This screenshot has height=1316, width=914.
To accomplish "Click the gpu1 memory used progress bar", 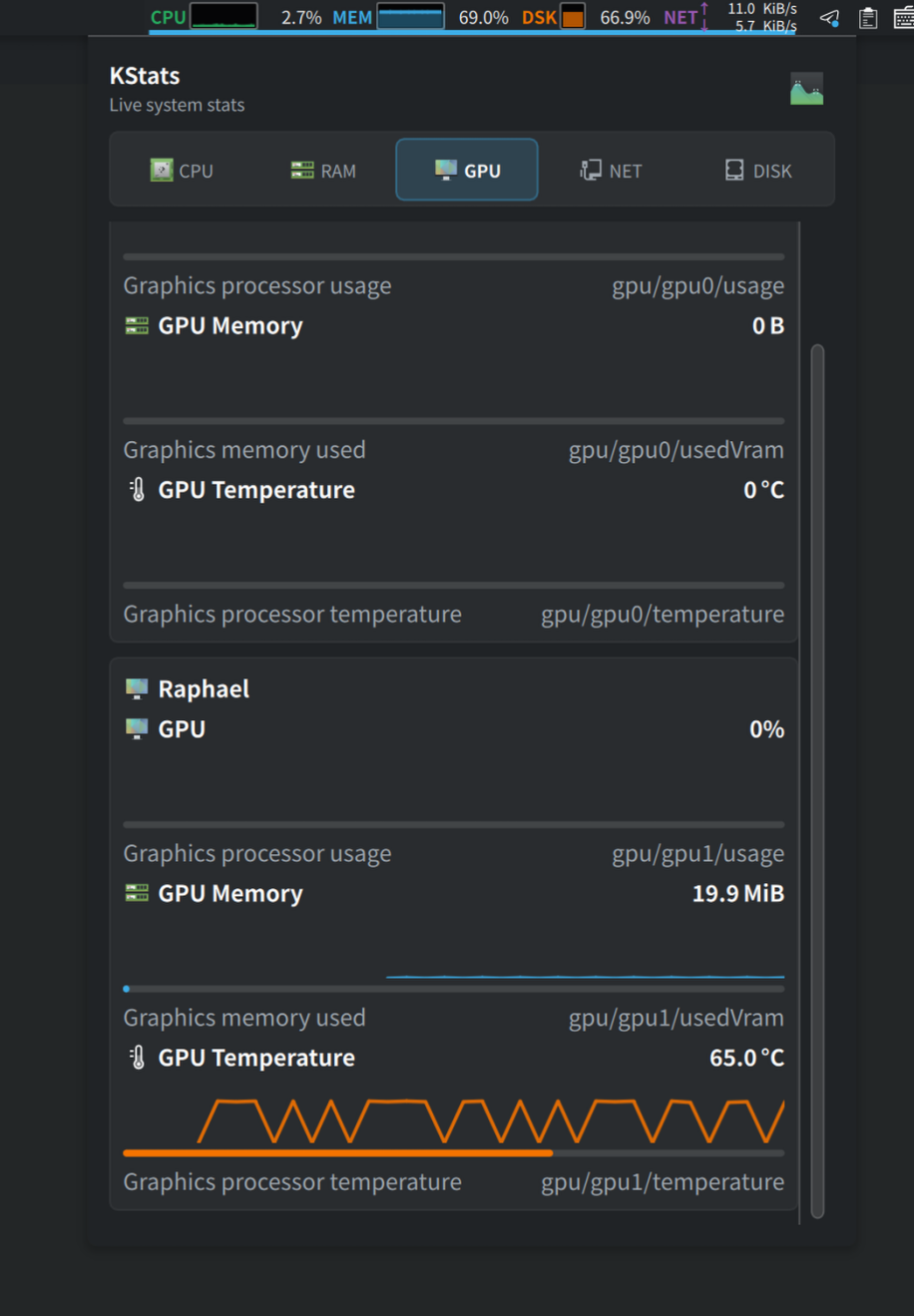I will pyautogui.click(x=454, y=989).
